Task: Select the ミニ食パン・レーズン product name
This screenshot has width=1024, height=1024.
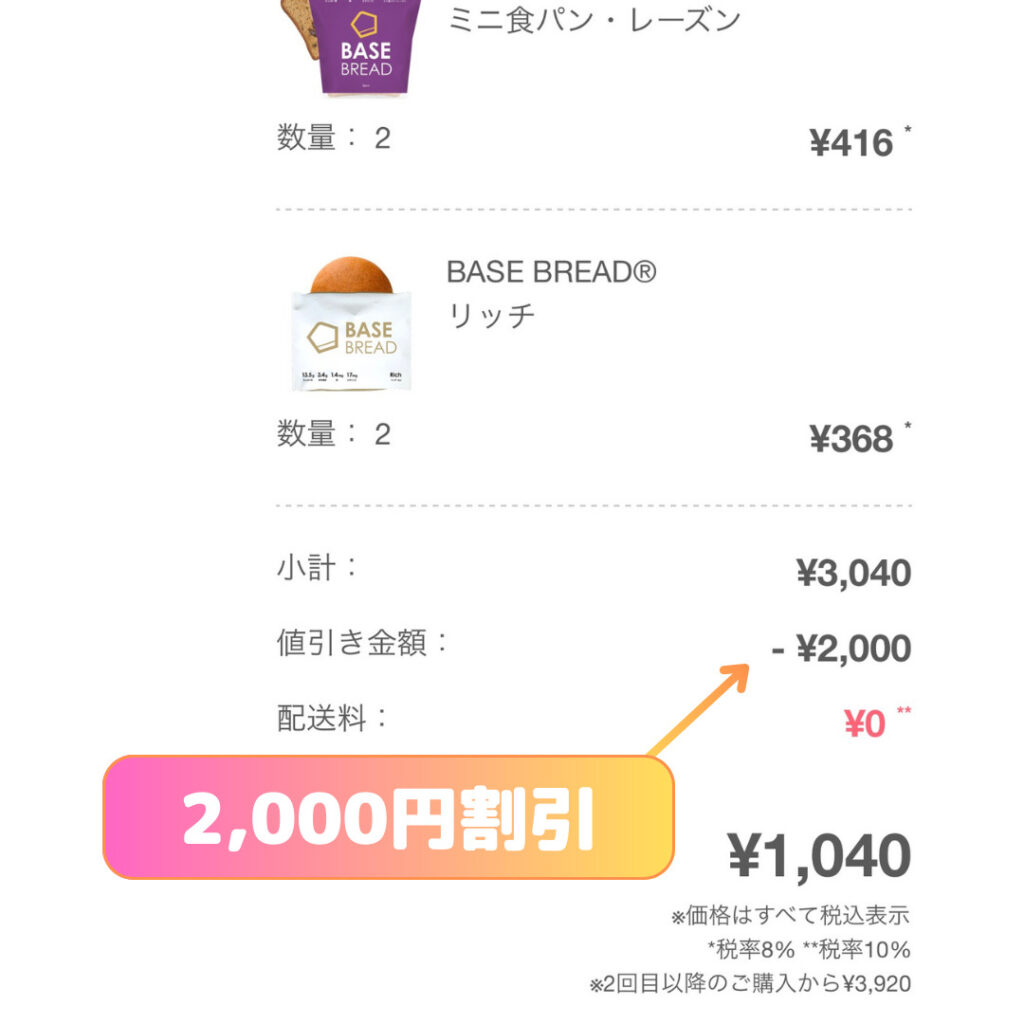Action: point(594,20)
